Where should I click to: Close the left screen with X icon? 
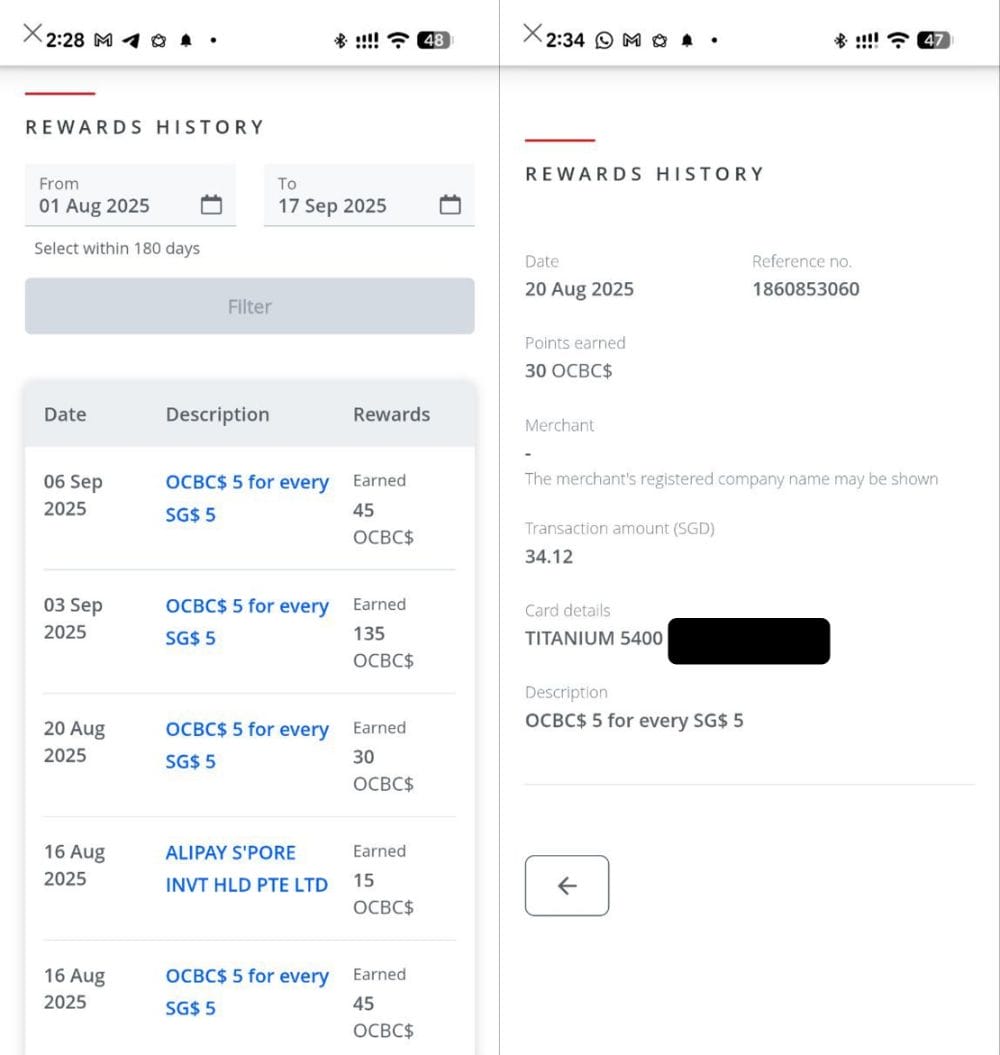tap(32, 34)
